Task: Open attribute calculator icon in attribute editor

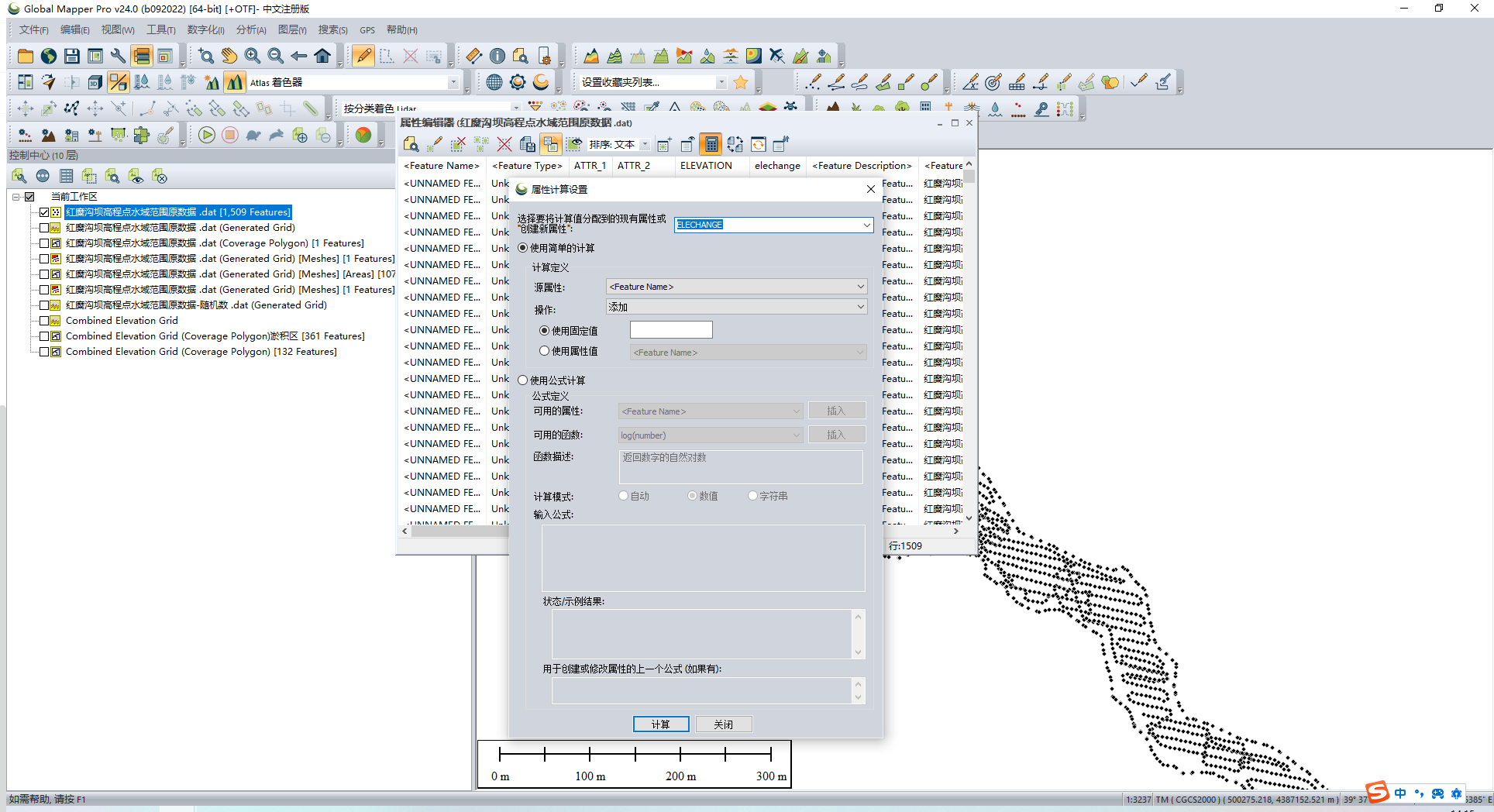Action: click(x=711, y=144)
